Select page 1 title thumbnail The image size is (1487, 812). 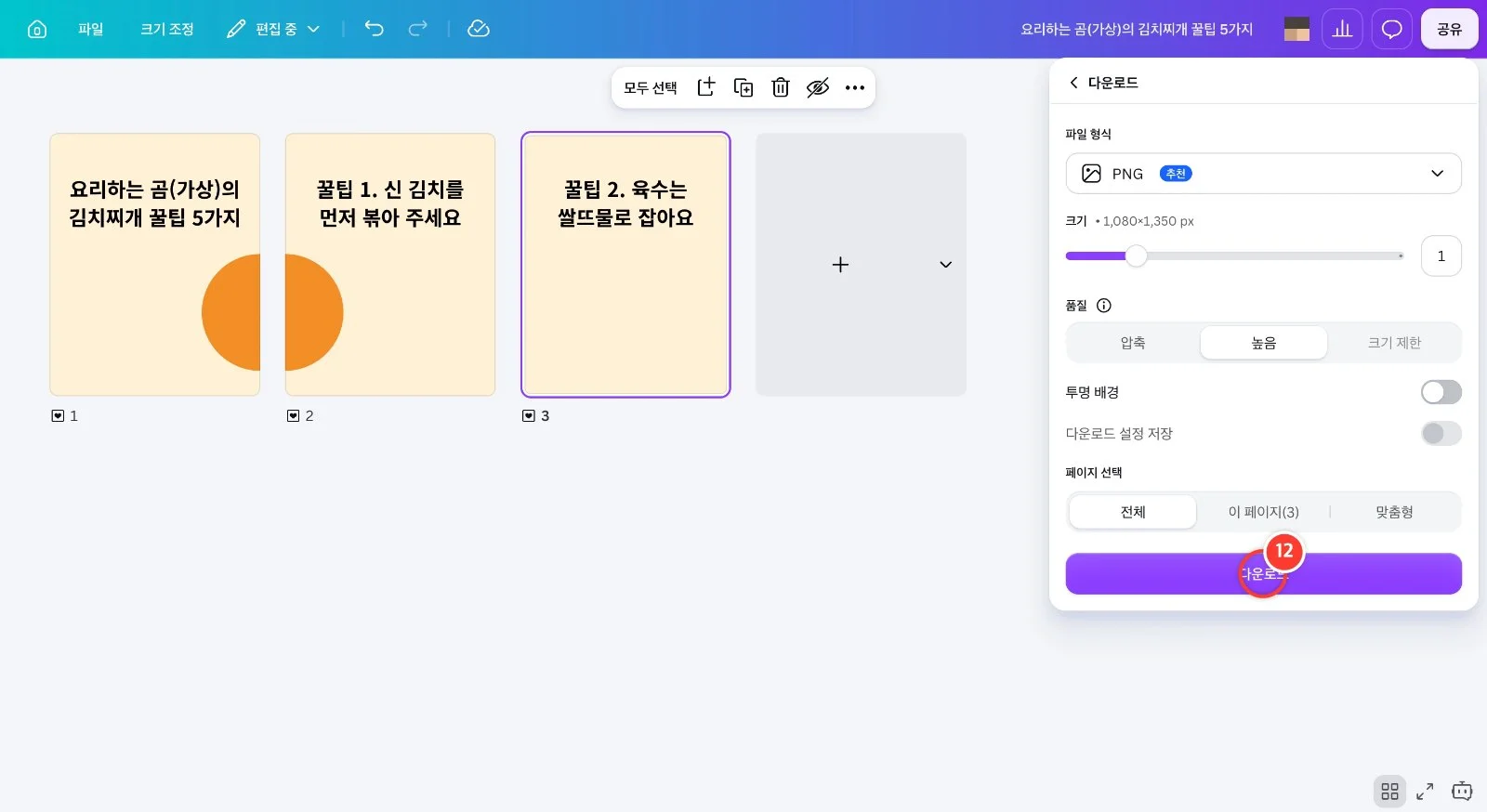(x=154, y=265)
